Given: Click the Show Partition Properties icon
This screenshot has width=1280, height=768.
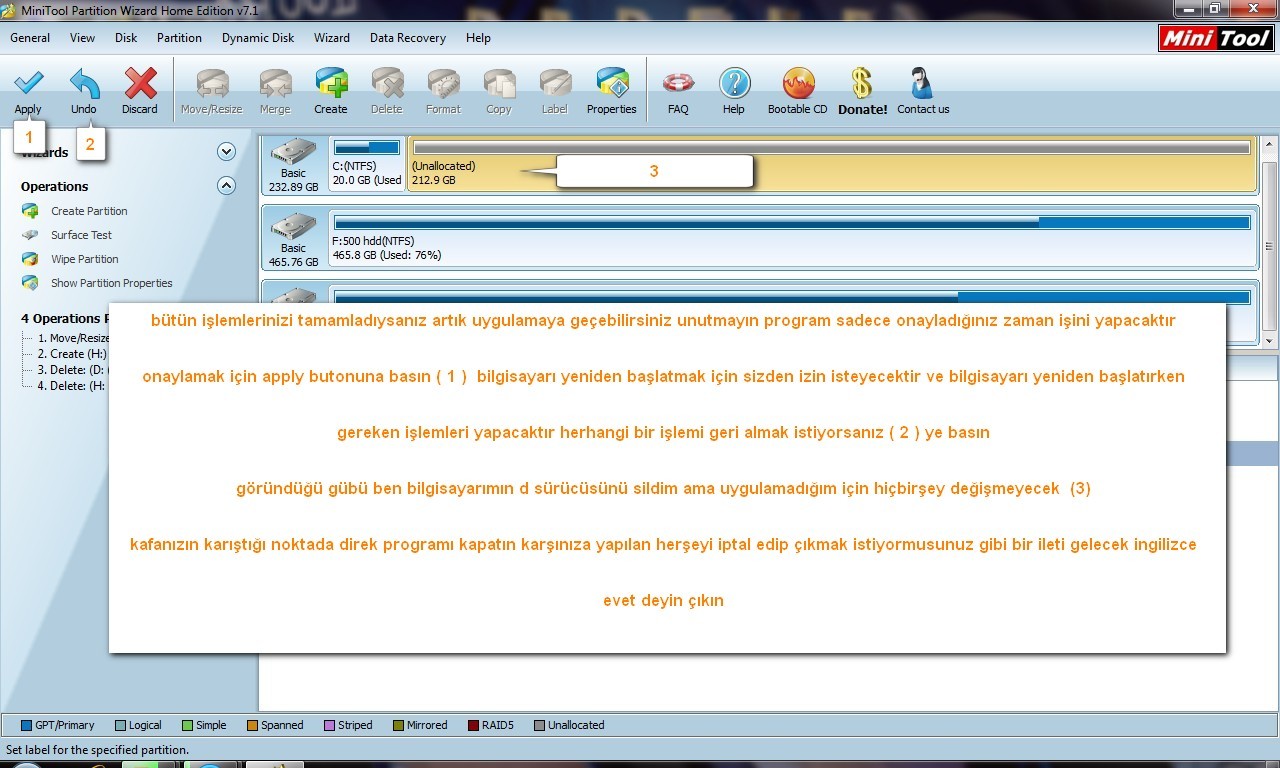Looking at the screenshot, I should tap(31, 283).
